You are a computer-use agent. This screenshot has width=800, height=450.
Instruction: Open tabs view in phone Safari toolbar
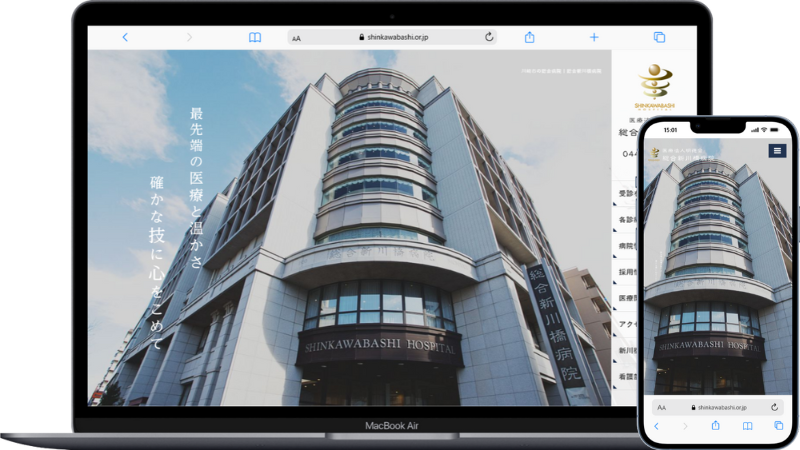click(x=777, y=426)
